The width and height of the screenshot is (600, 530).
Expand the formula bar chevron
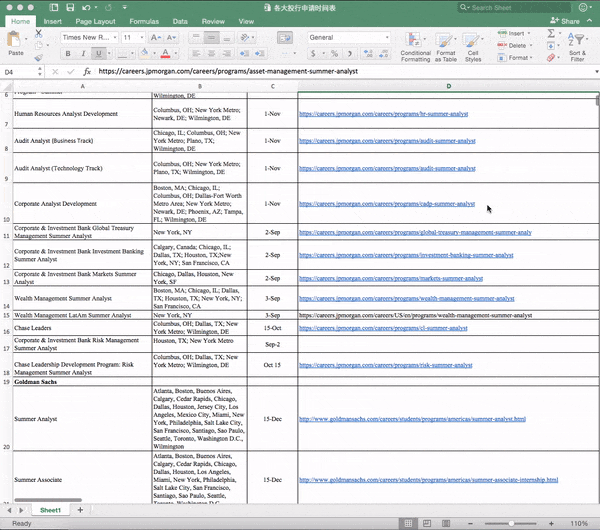[597, 72]
